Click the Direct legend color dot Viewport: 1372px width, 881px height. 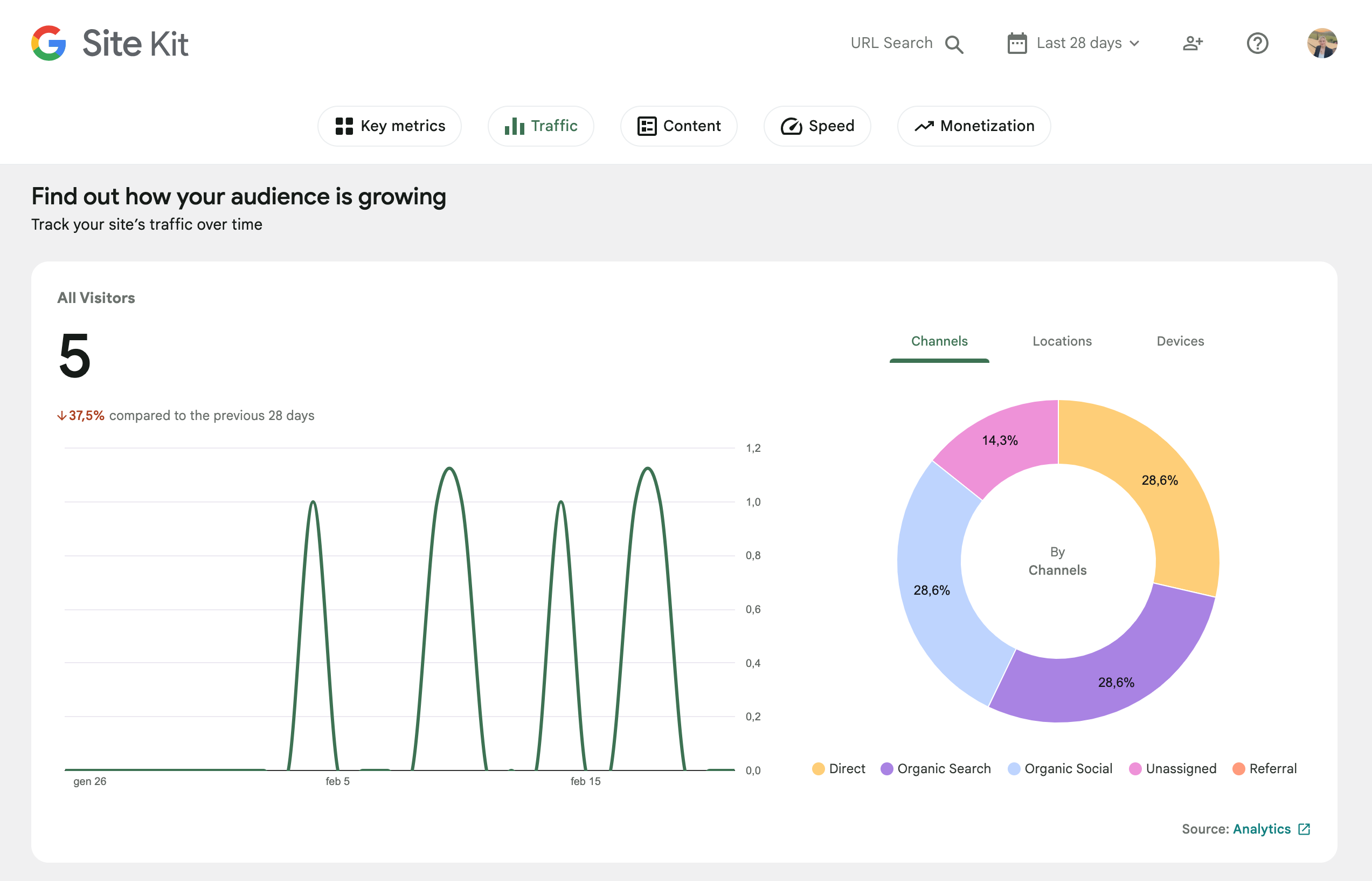818,769
